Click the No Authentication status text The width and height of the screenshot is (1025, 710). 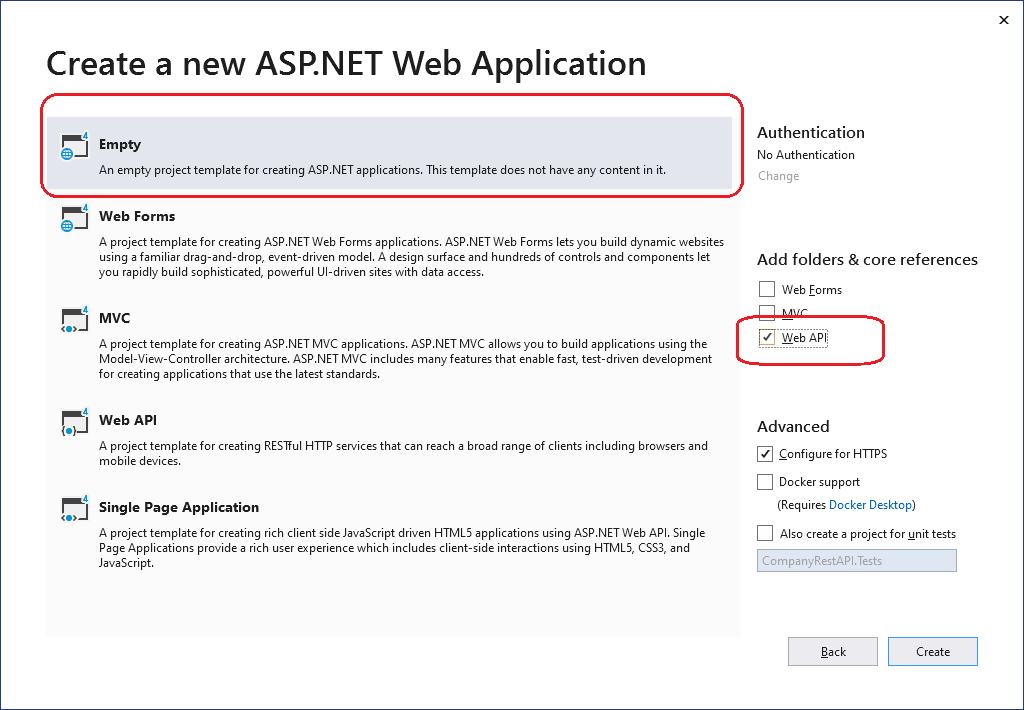click(805, 155)
